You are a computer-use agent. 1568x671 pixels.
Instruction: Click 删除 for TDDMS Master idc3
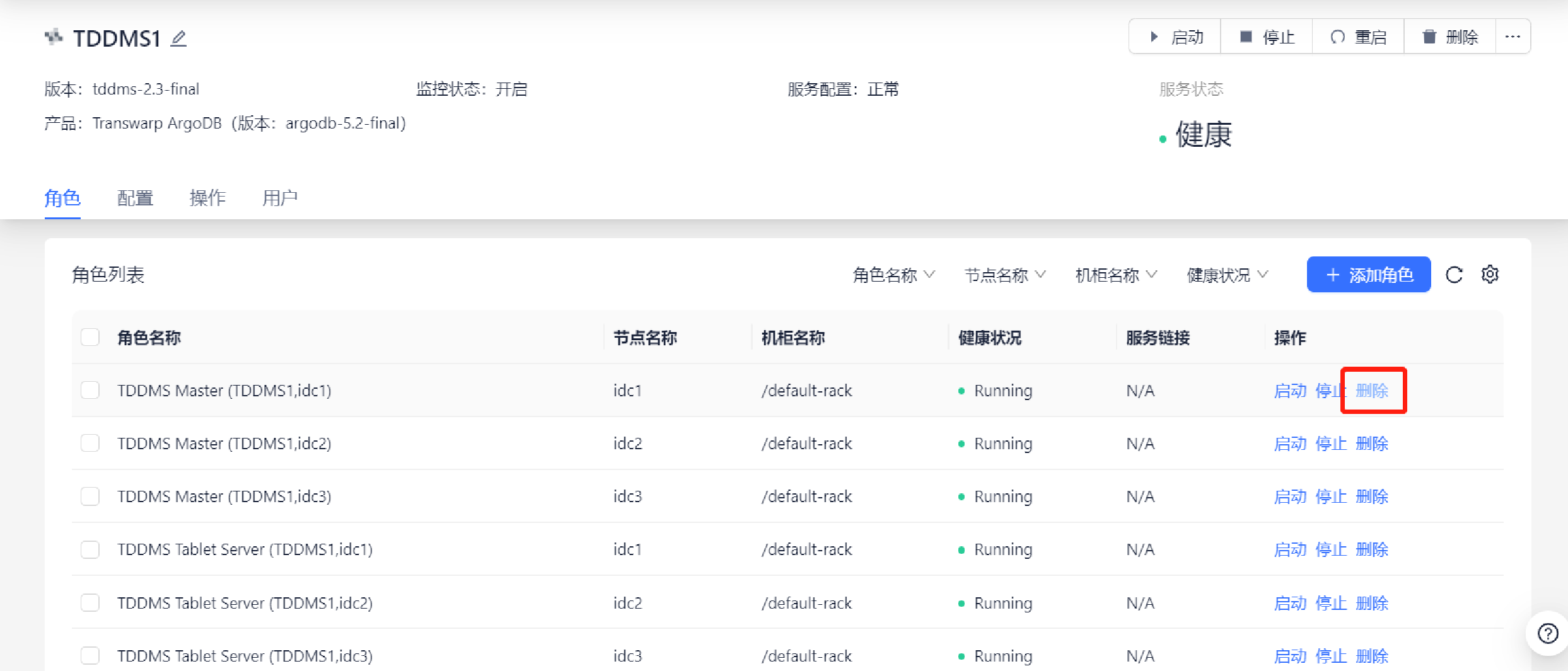1372,496
